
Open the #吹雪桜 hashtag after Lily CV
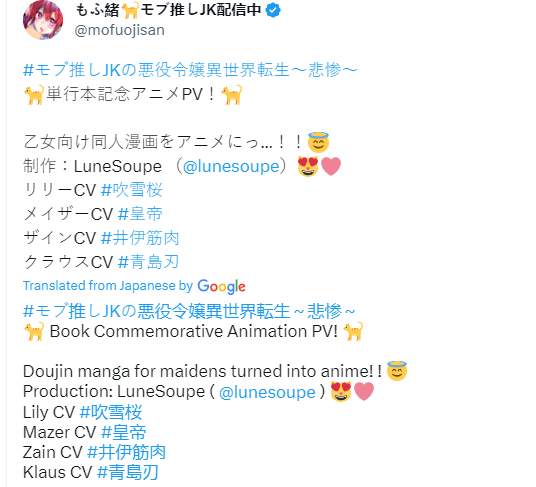click(x=111, y=412)
